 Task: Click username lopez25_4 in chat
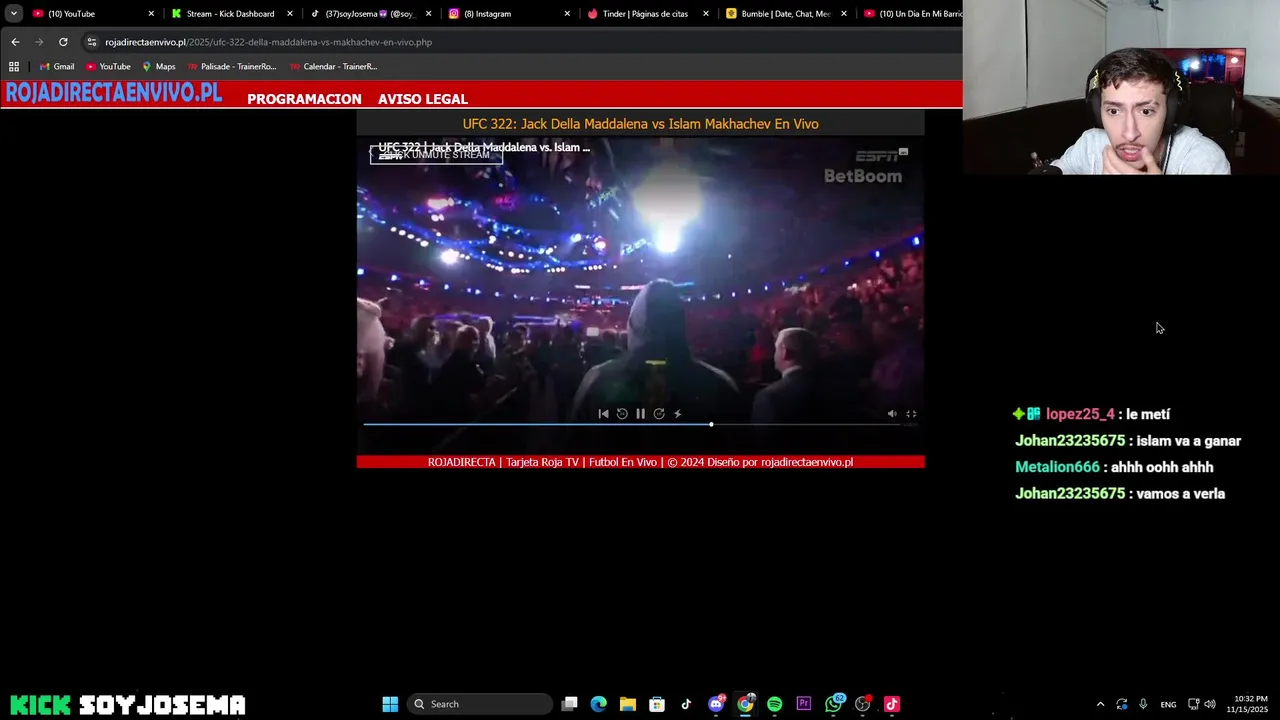[1080, 414]
